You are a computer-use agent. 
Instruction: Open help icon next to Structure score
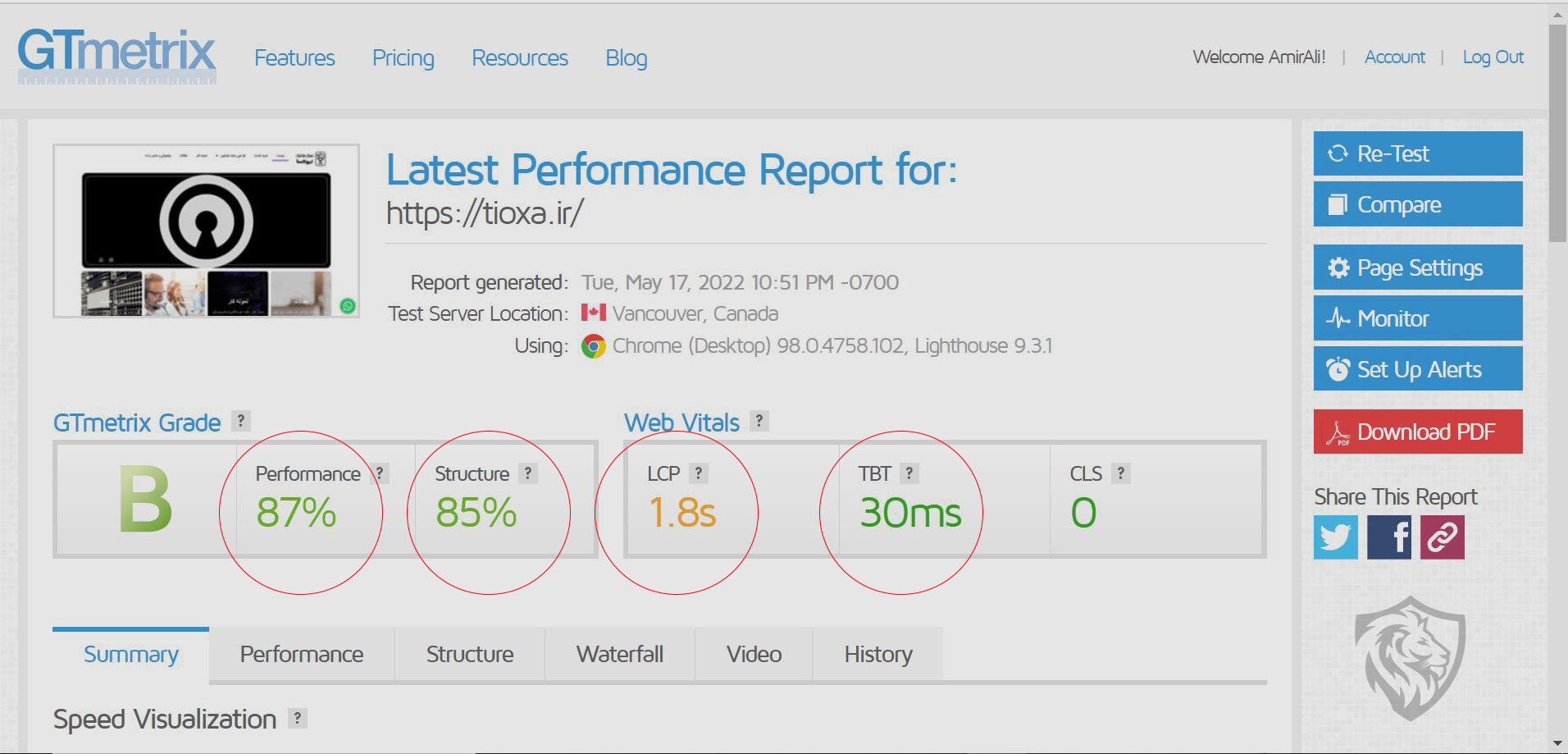pyautogui.click(x=528, y=473)
